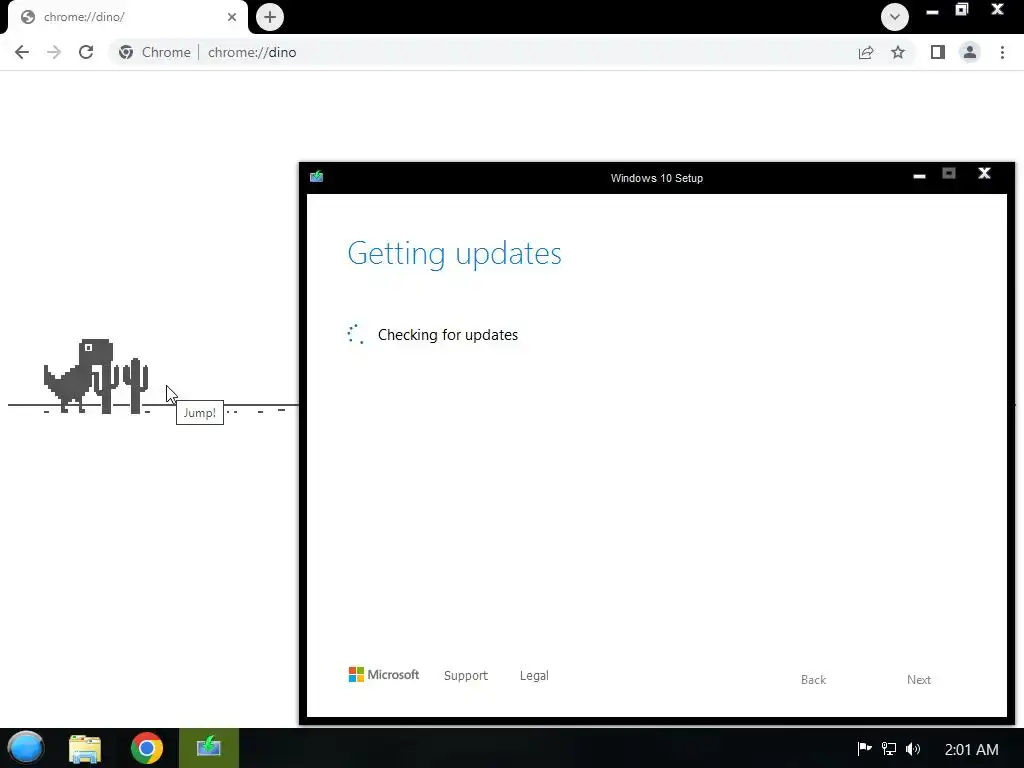The width and height of the screenshot is (1024, 768).
Task: Open the Support link in Setup
Action: click(x=466, y=675)
